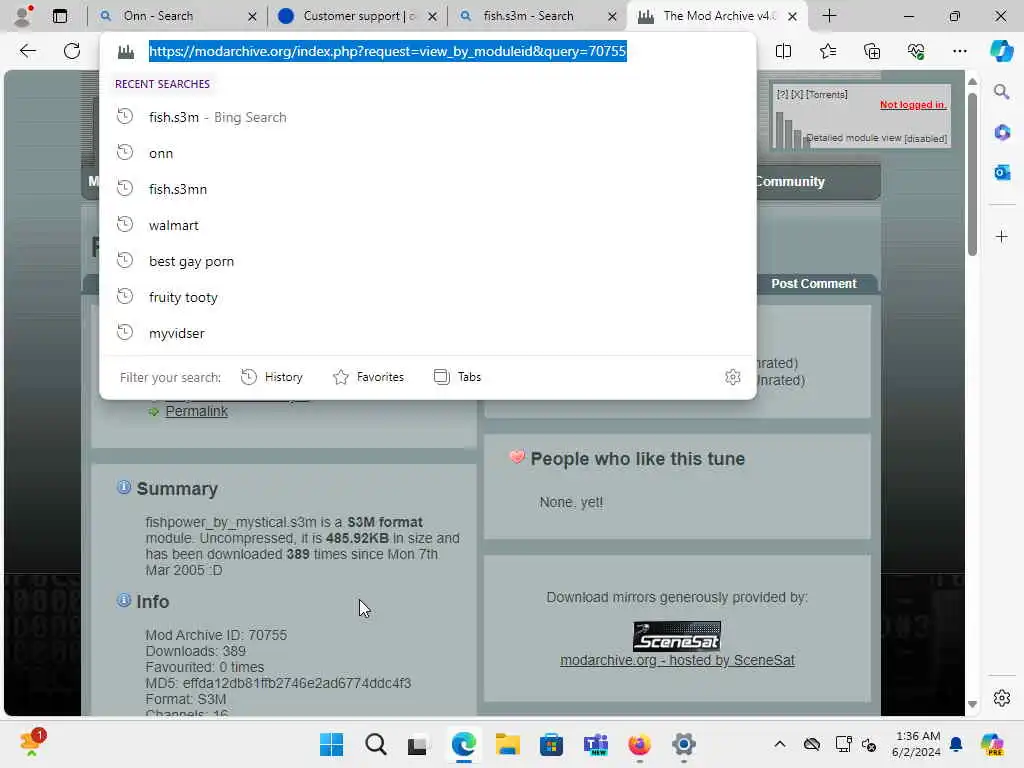This screenshot has height=768, width=1024.
Task: Add a sidebar app with plus icon
Action: coord(1001,236)
